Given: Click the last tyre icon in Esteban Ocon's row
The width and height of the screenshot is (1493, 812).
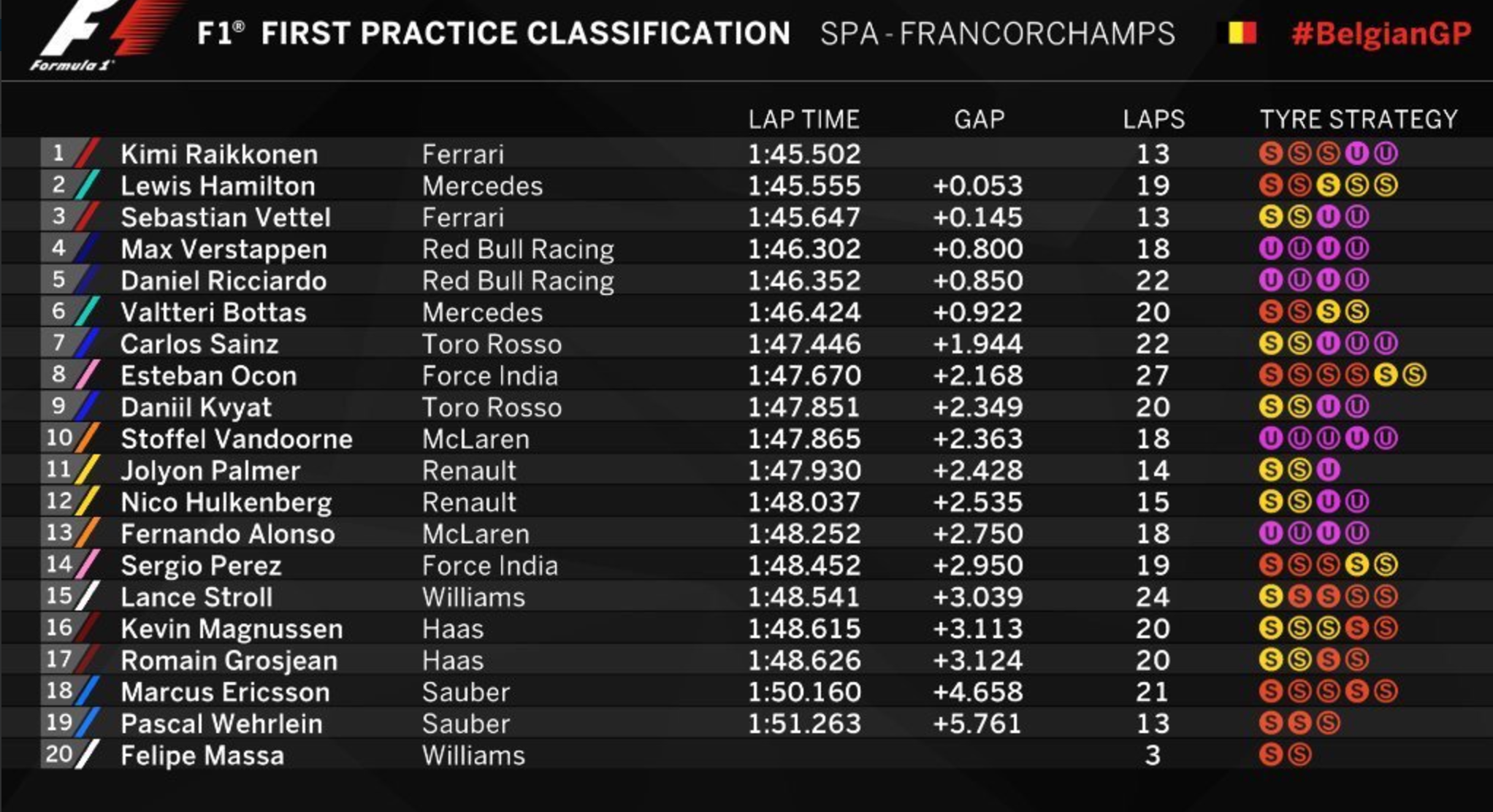Looking at the screenshot, I should (1413, 375).
